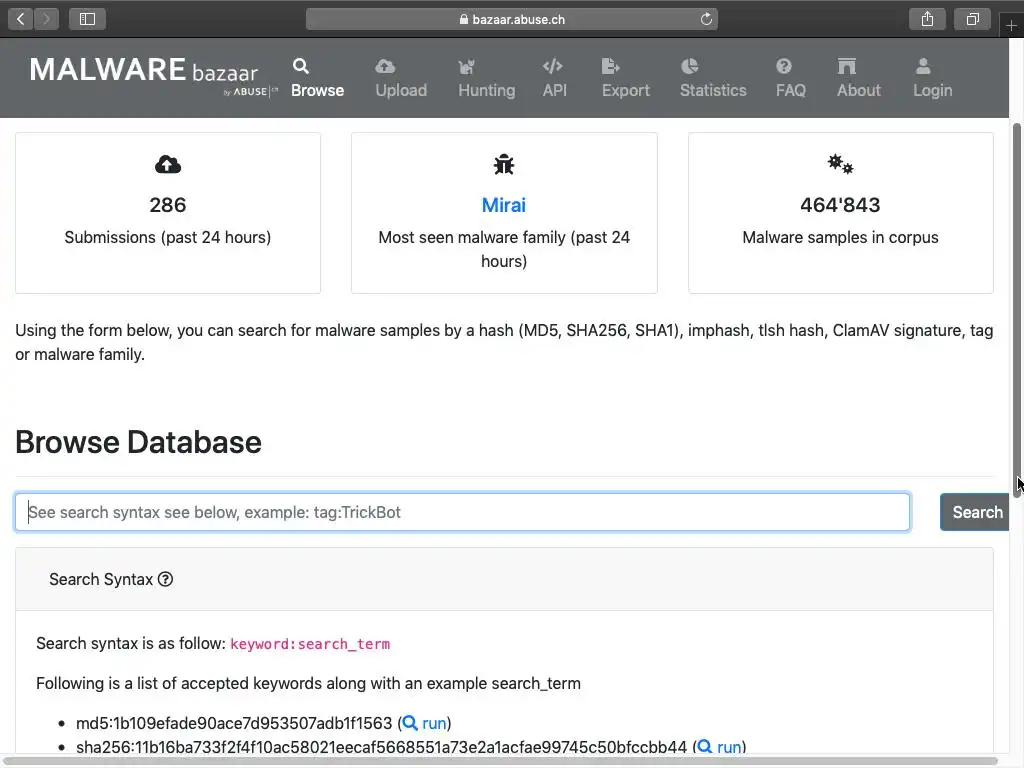Reload the page in address bar
Viewport: 1024px width, 768px height.
tap(706, 19)
